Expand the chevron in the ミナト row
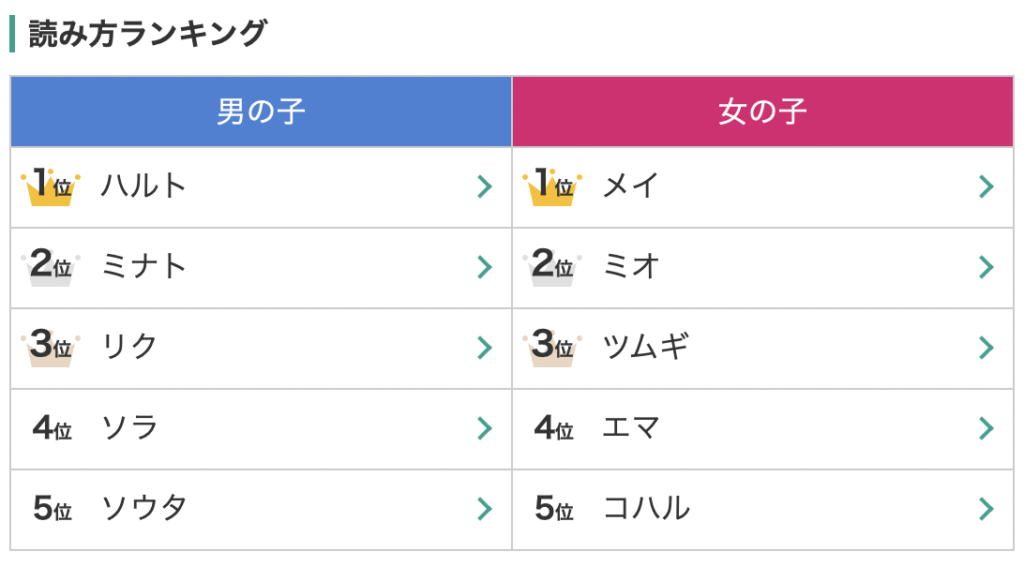The image size is (1024, 566). click(485, 267)
